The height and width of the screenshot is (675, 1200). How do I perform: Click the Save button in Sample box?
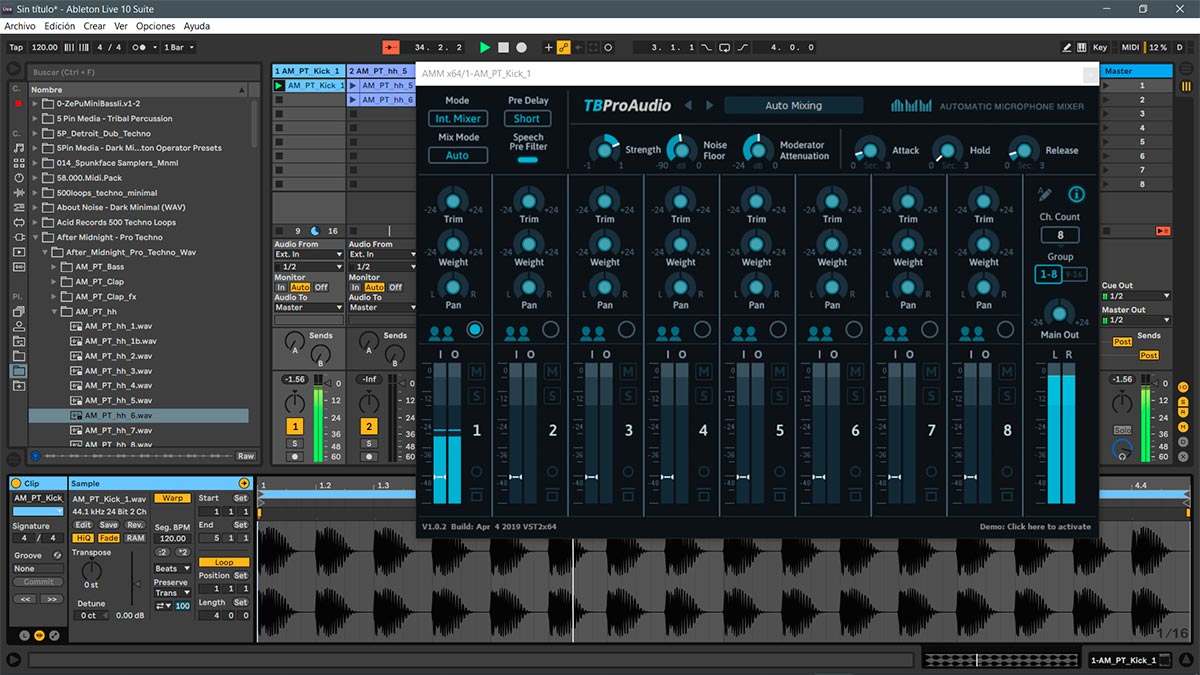(108, 525)
